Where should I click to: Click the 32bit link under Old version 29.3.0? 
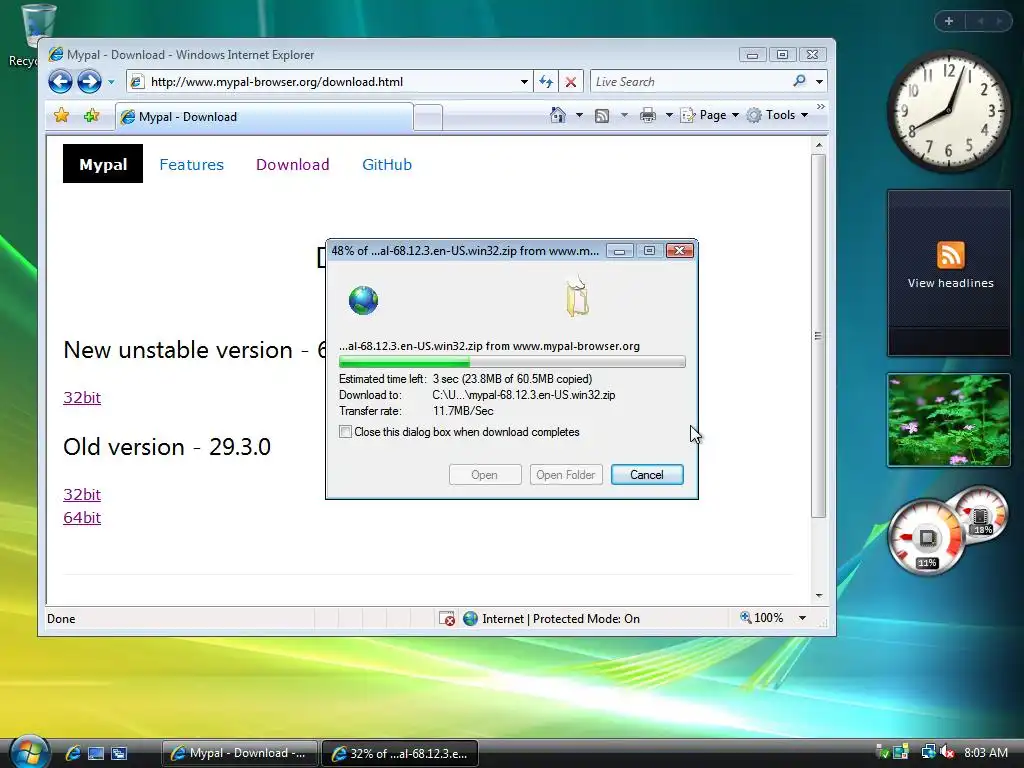pyautogui.click(x=82, y=494)
